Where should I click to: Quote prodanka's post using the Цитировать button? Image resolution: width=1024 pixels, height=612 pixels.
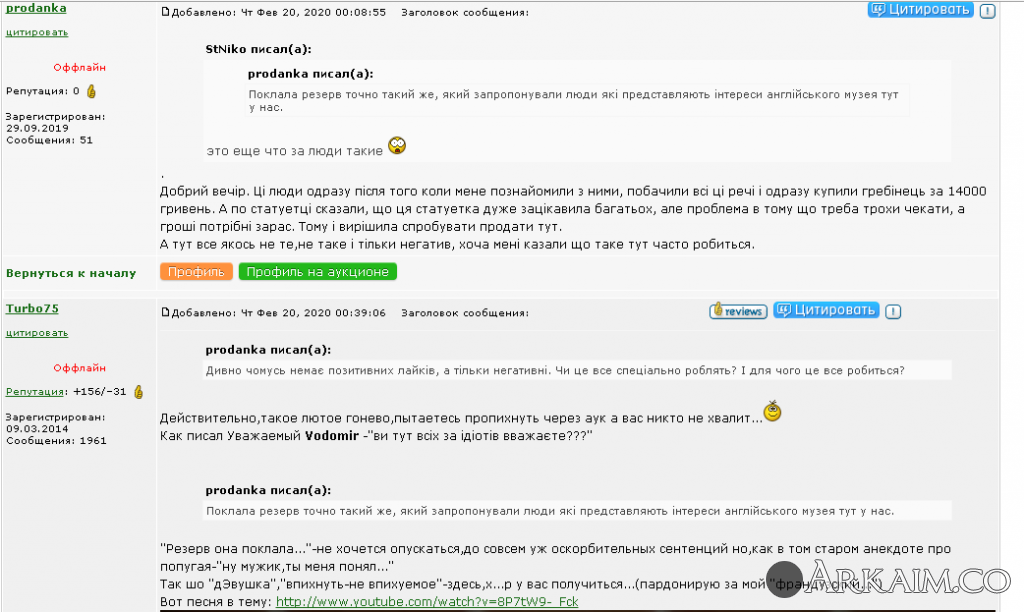coord(920,10)
